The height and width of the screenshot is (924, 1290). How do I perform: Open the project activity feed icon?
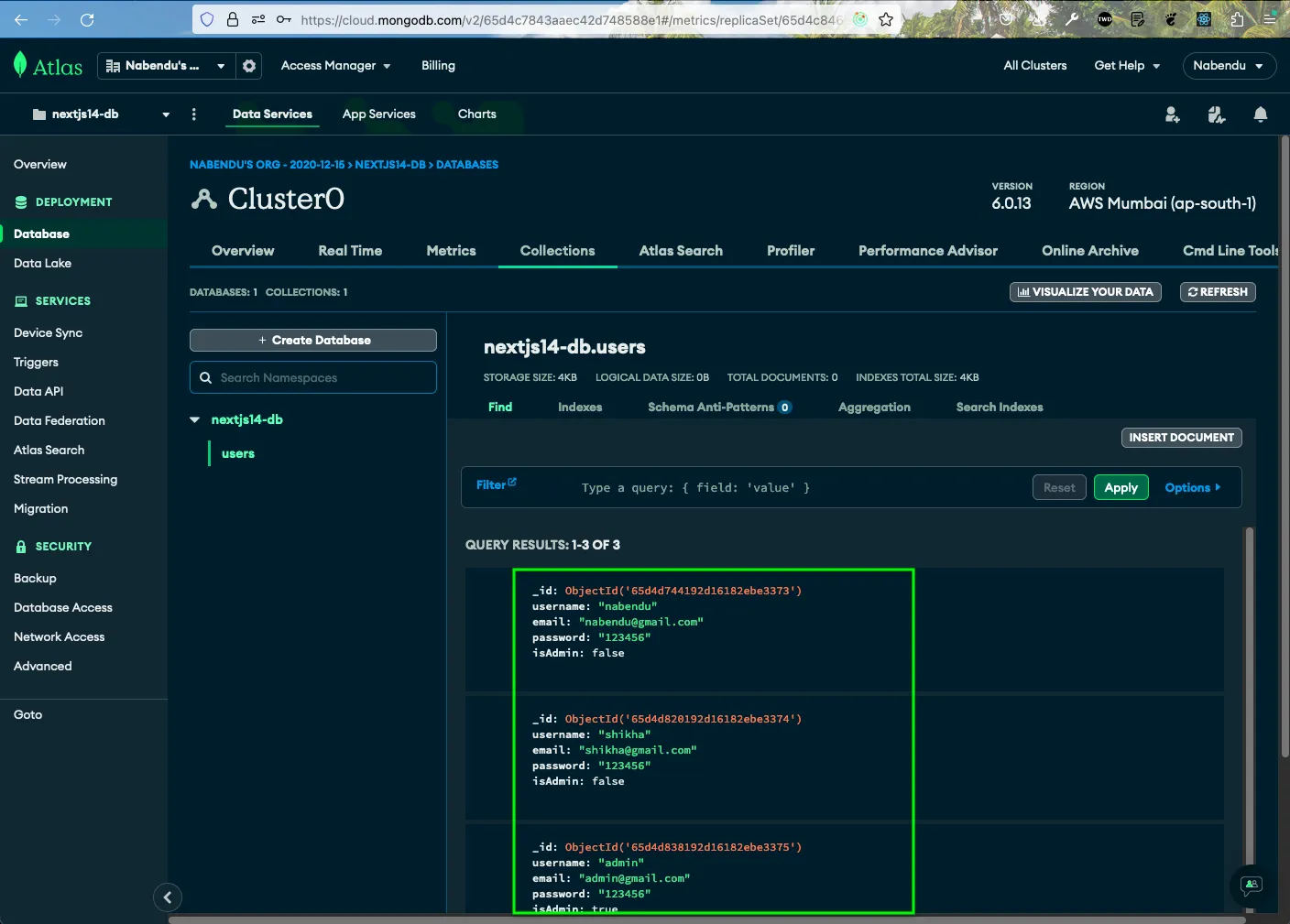point(1217,114)
